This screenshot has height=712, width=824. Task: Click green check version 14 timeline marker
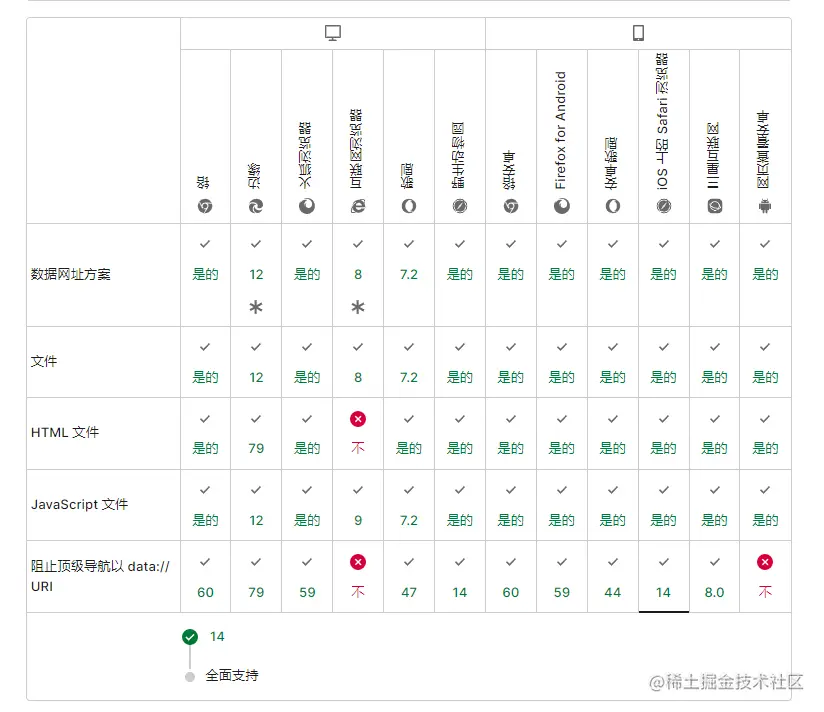click(190, 637)
